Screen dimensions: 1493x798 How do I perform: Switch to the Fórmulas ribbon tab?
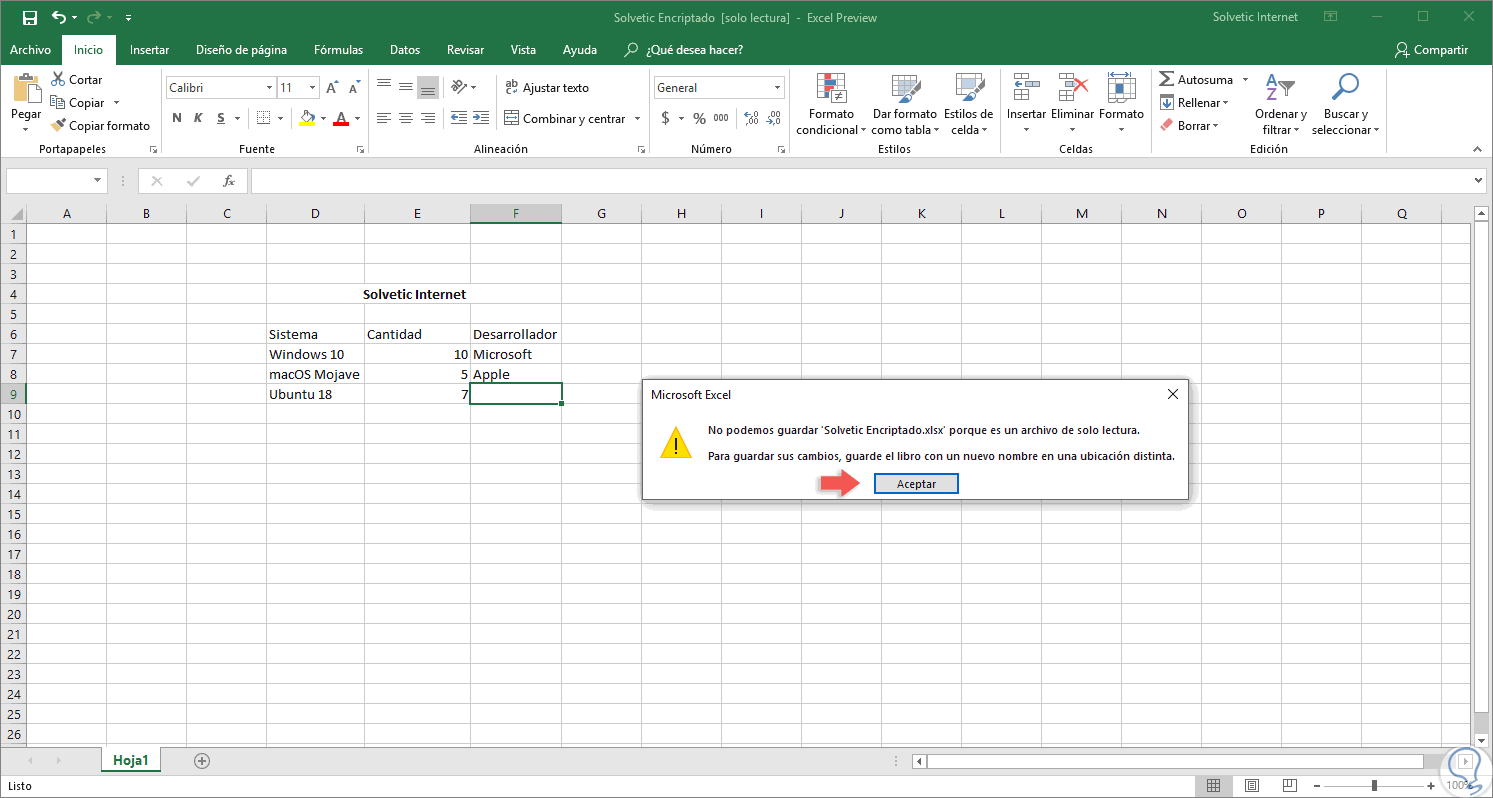[338, 50]
